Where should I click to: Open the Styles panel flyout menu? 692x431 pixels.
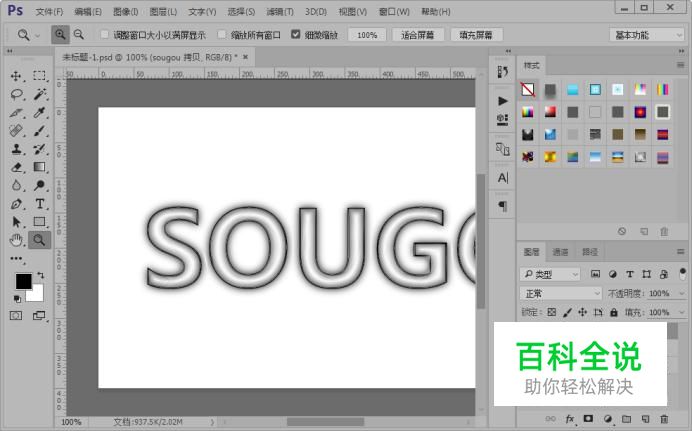[681, 65]
